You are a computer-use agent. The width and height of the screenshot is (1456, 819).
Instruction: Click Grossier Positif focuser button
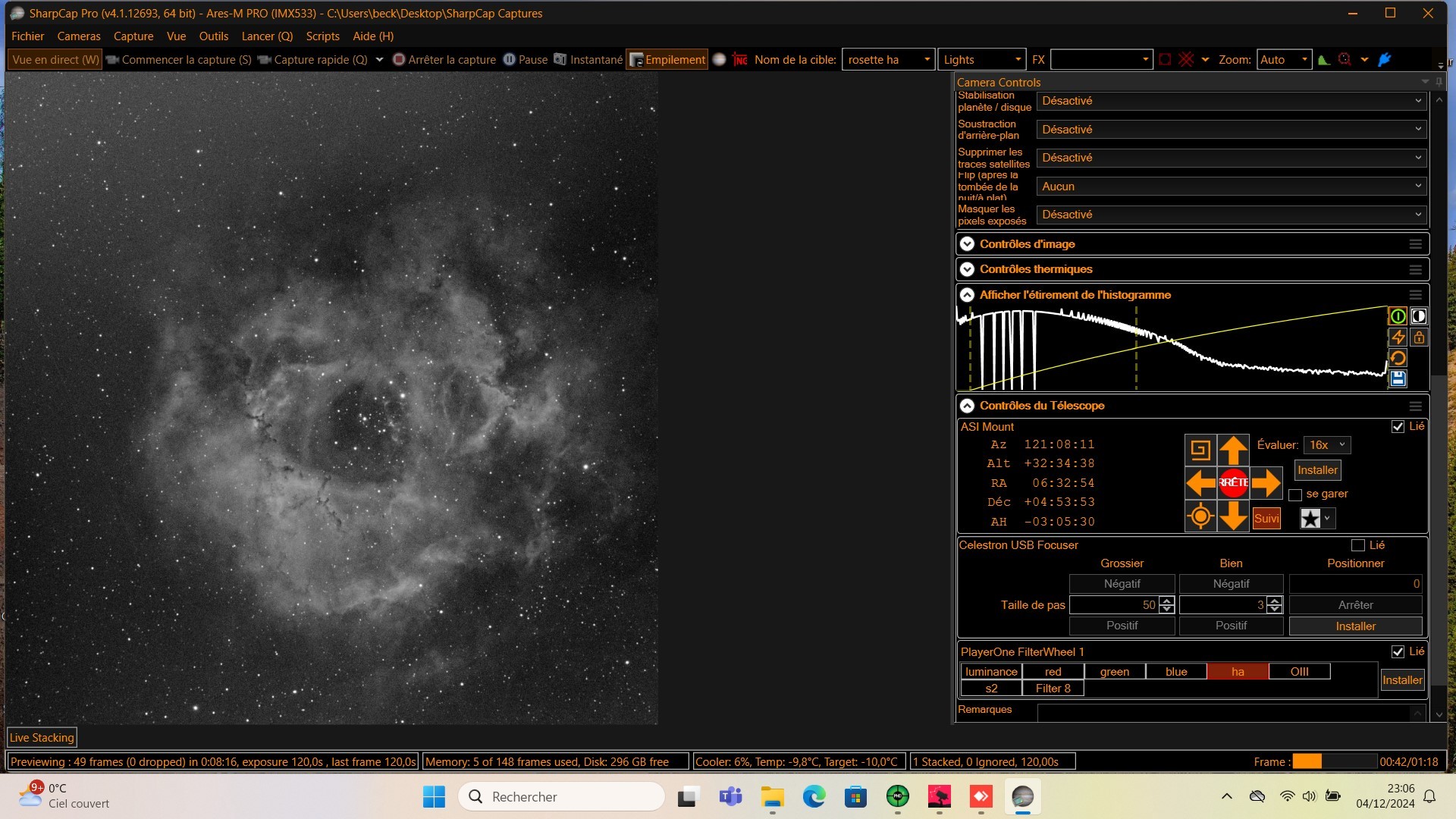click(1122, 626)
